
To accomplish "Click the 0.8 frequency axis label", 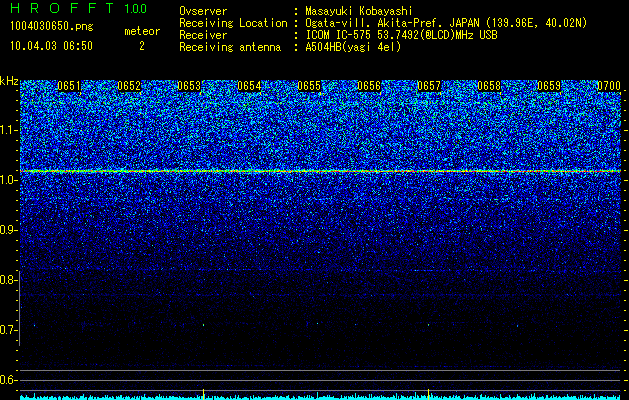I will pyautogui.click(x=7, y=280).
